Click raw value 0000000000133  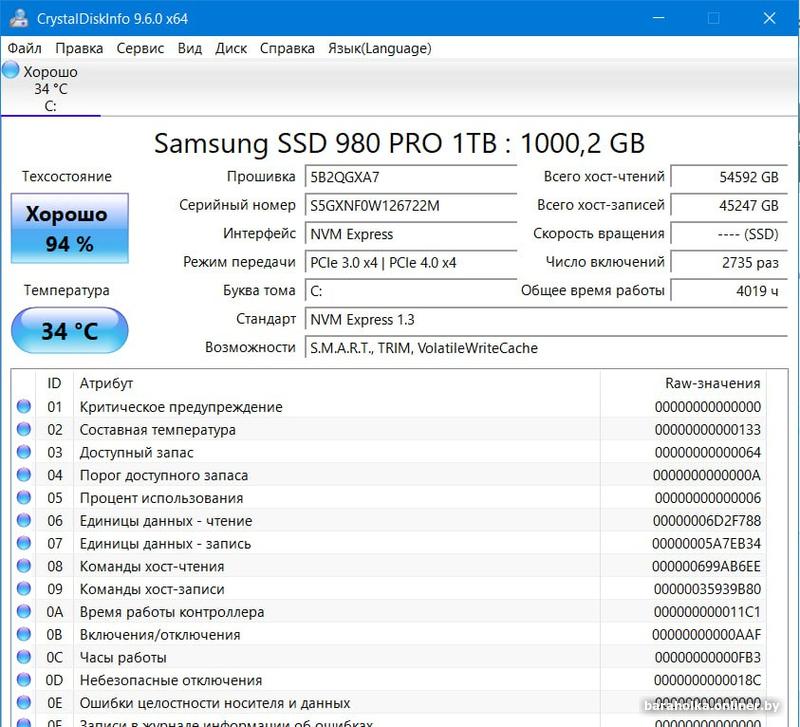pyautogui.click(x=708, y=430)
